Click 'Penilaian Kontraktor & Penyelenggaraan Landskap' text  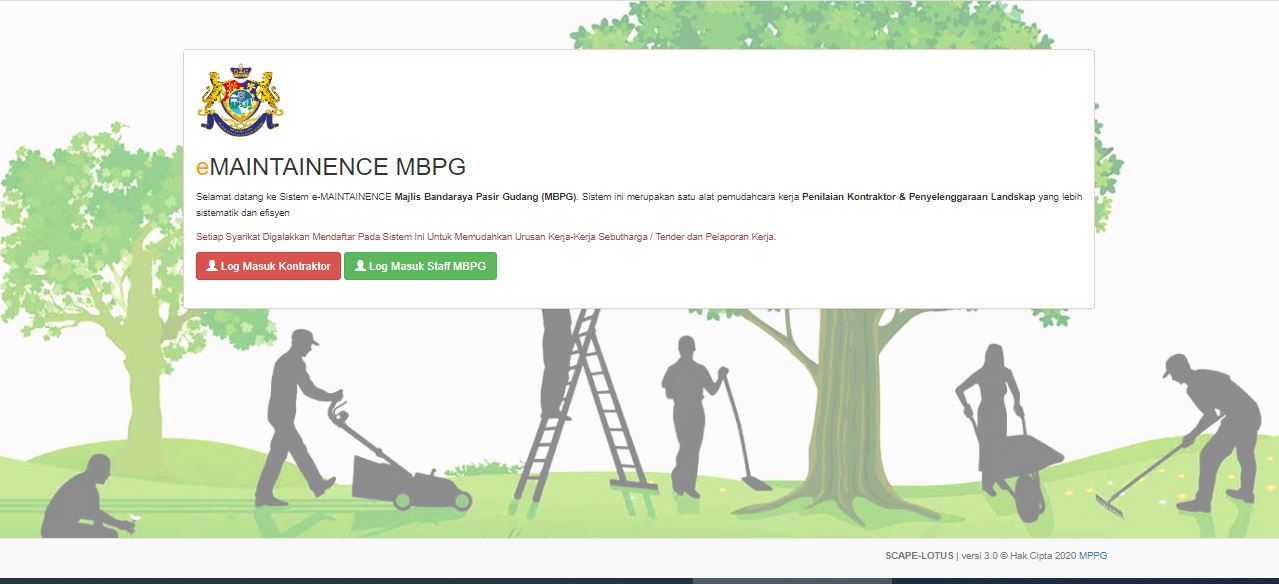(x=918, y=197)
